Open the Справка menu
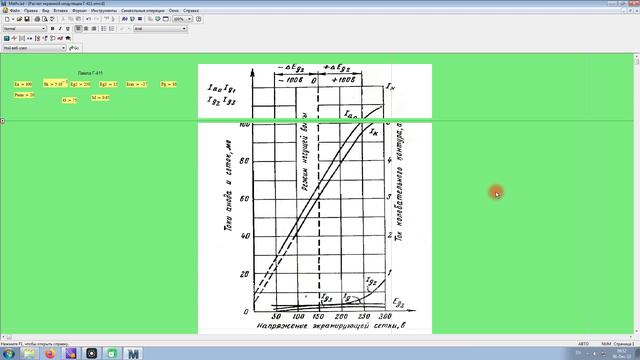 tap(191, 10)
